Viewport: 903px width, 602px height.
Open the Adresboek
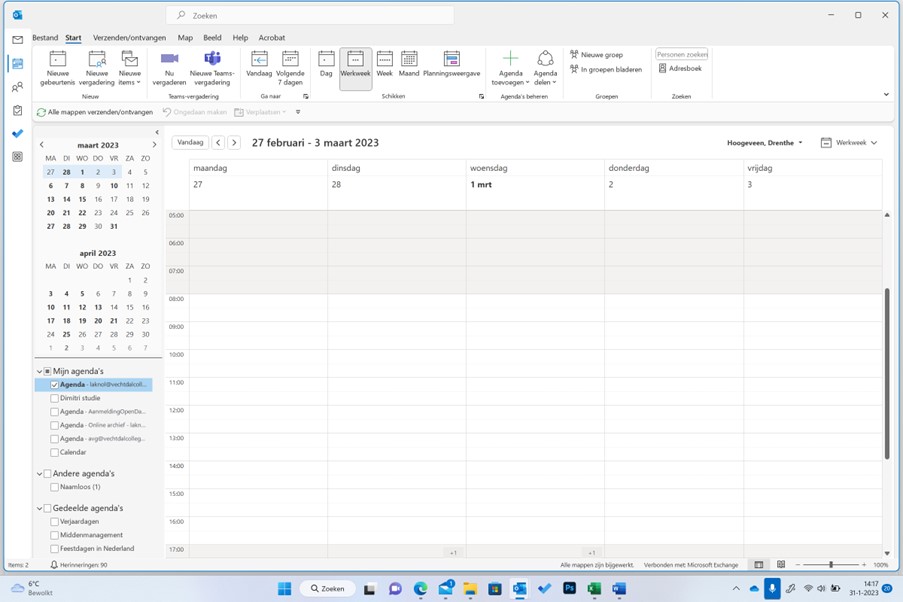click(680, 69)
